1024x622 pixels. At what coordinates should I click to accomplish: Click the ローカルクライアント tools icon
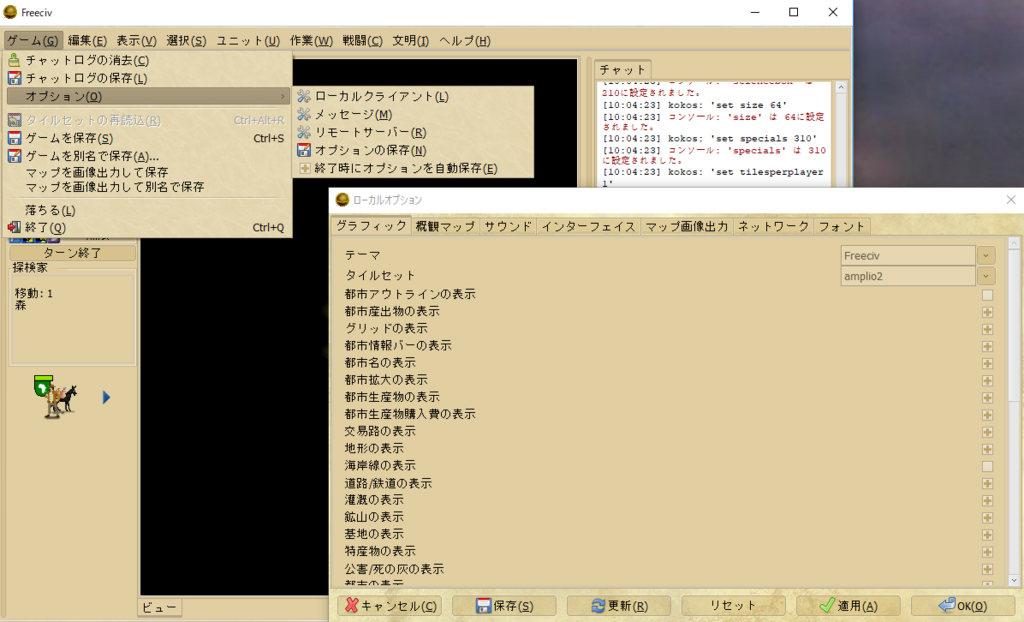coord(304,96)
